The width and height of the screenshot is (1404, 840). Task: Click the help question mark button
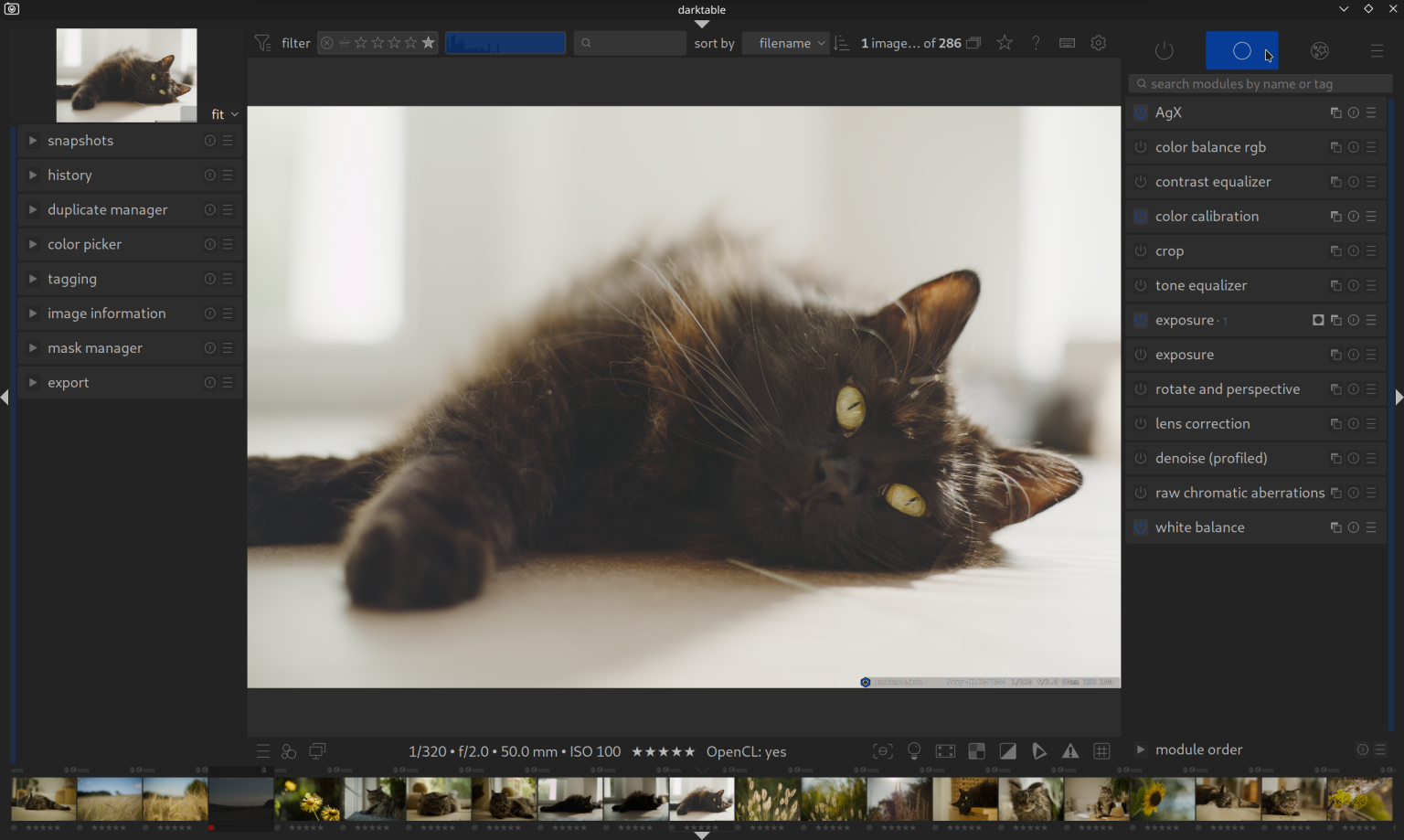(x=1036, y=42)
